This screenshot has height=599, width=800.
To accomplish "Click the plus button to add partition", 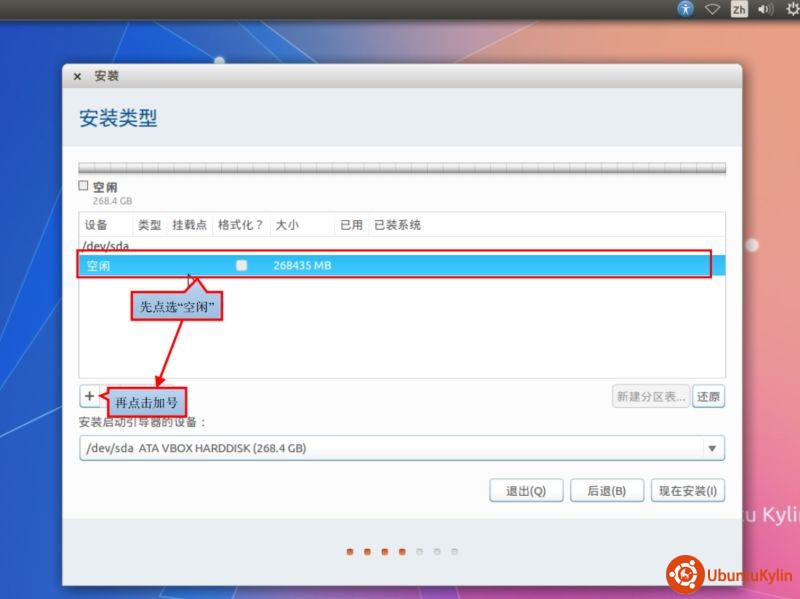I will pyautogui.click(x=90, y=396).
